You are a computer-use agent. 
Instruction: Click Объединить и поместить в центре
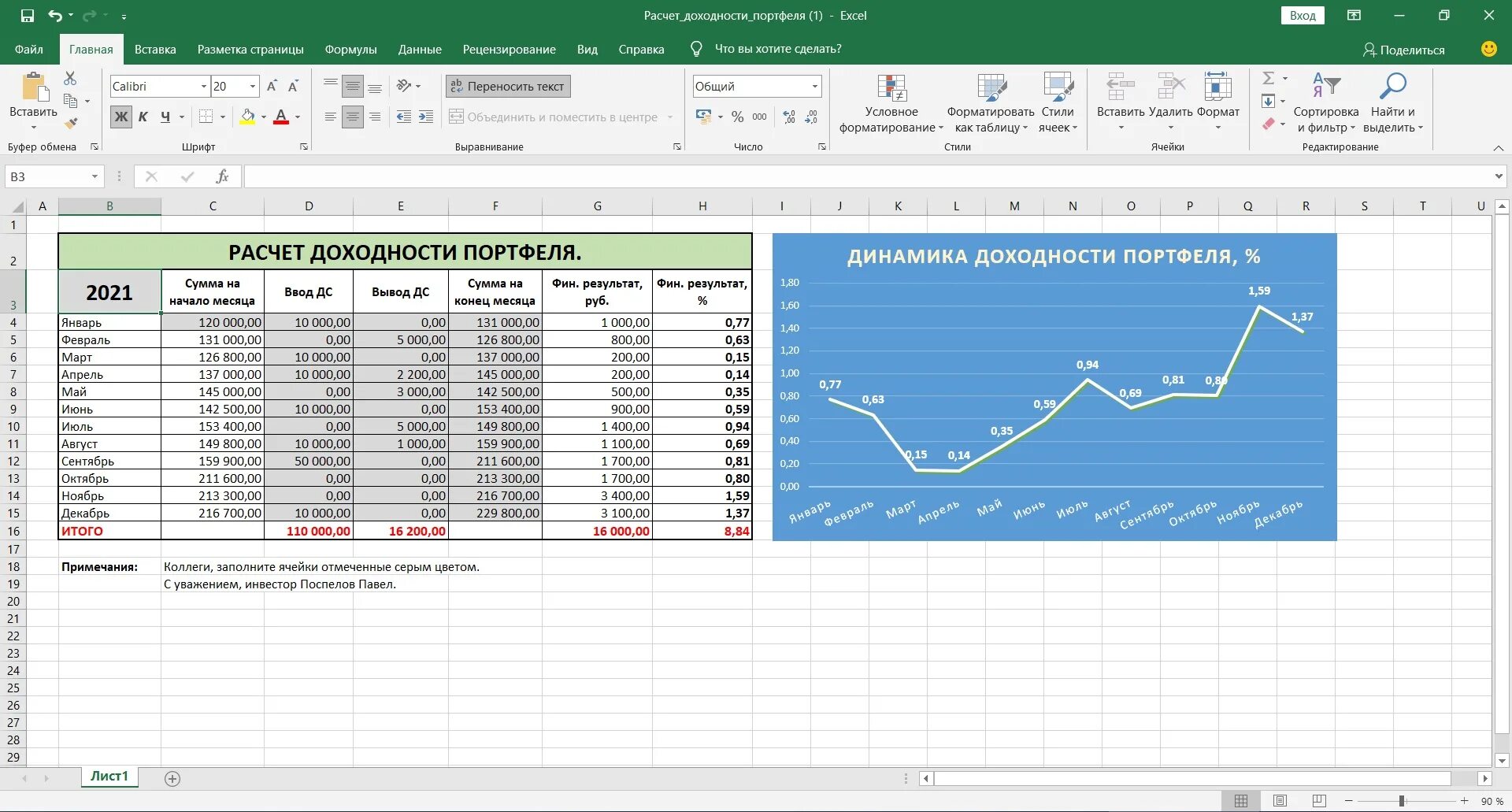pyautogui.click(x=562, y=117)
